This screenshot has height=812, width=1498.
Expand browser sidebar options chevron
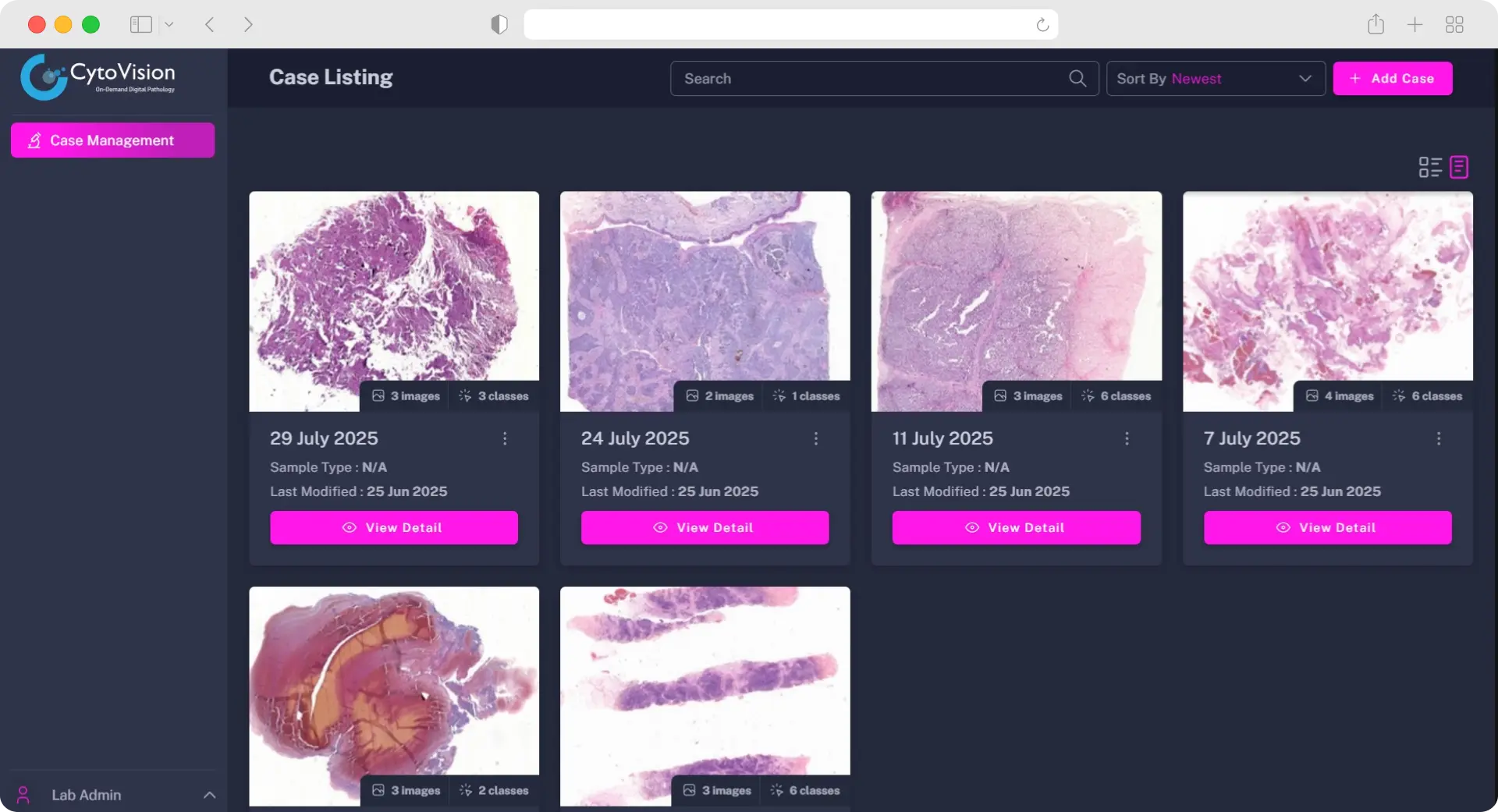click(x=169, y=25)
